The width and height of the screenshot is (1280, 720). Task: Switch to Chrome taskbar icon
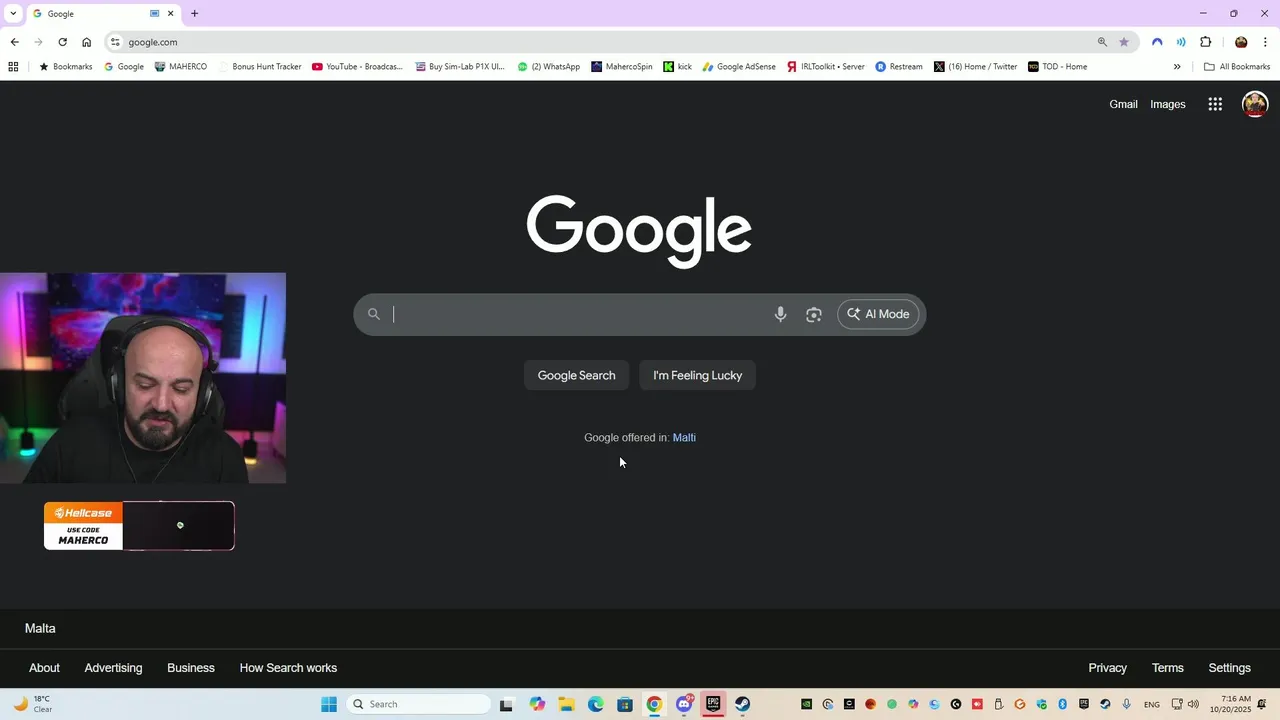click(x=654, y=704)
